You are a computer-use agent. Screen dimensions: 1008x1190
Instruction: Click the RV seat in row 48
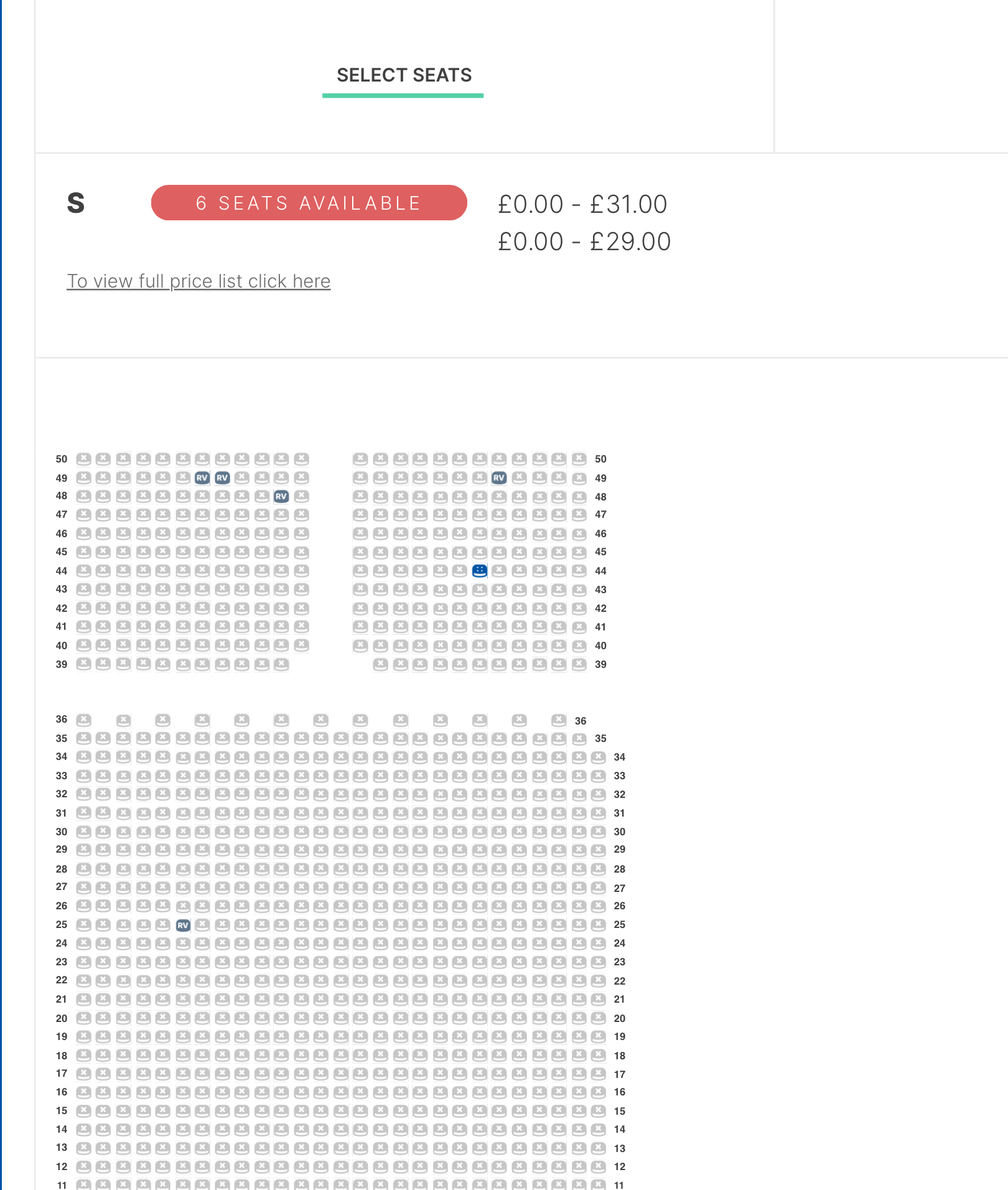[x=281, y=496]
